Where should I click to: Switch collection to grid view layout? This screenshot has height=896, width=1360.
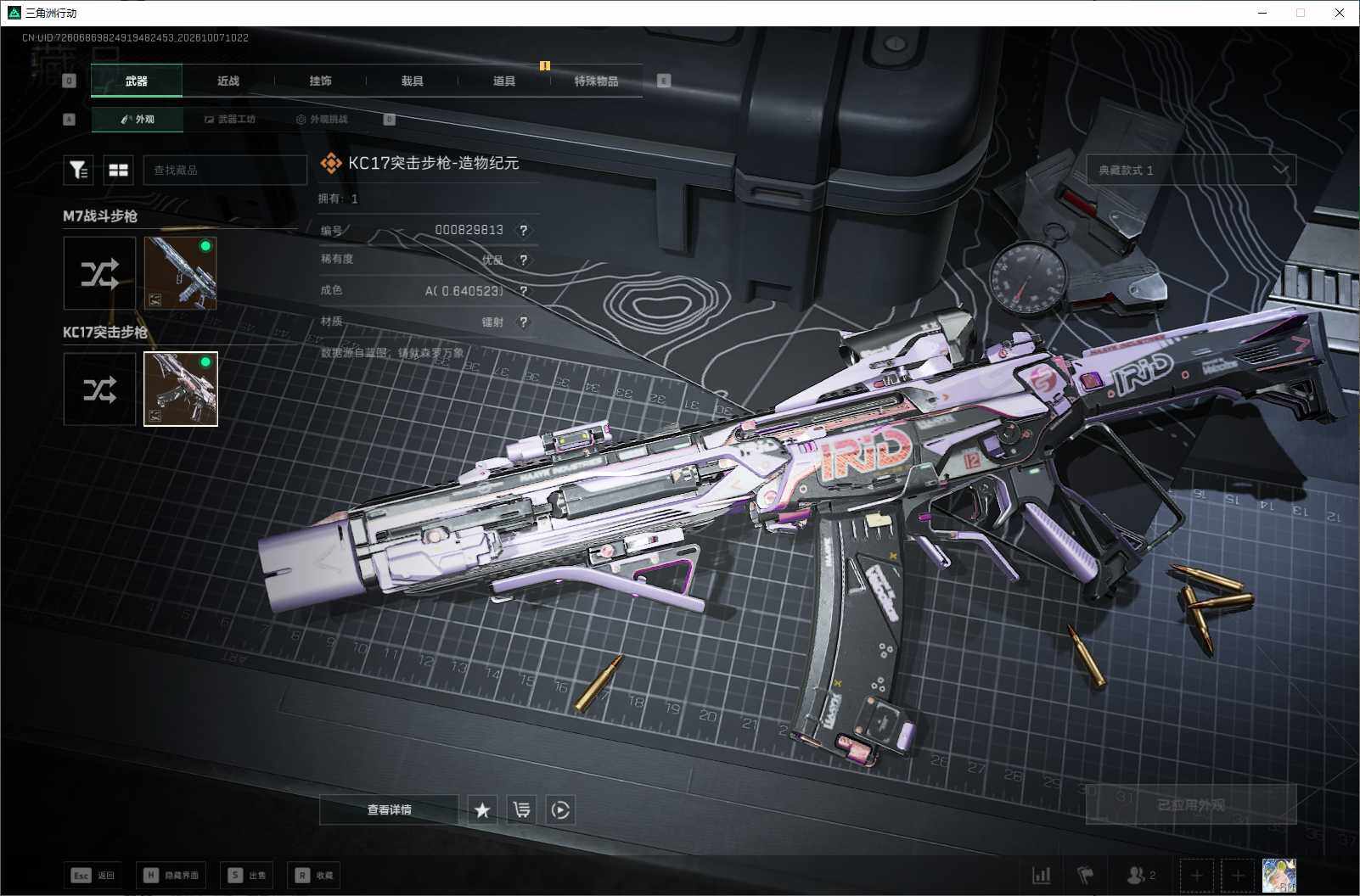[119, 170]
